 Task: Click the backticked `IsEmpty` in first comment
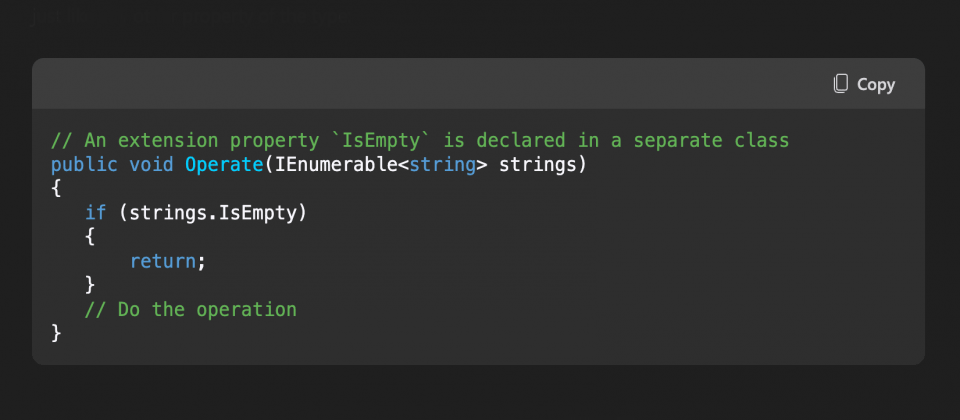pyautogui.click(x=381, y=141)
